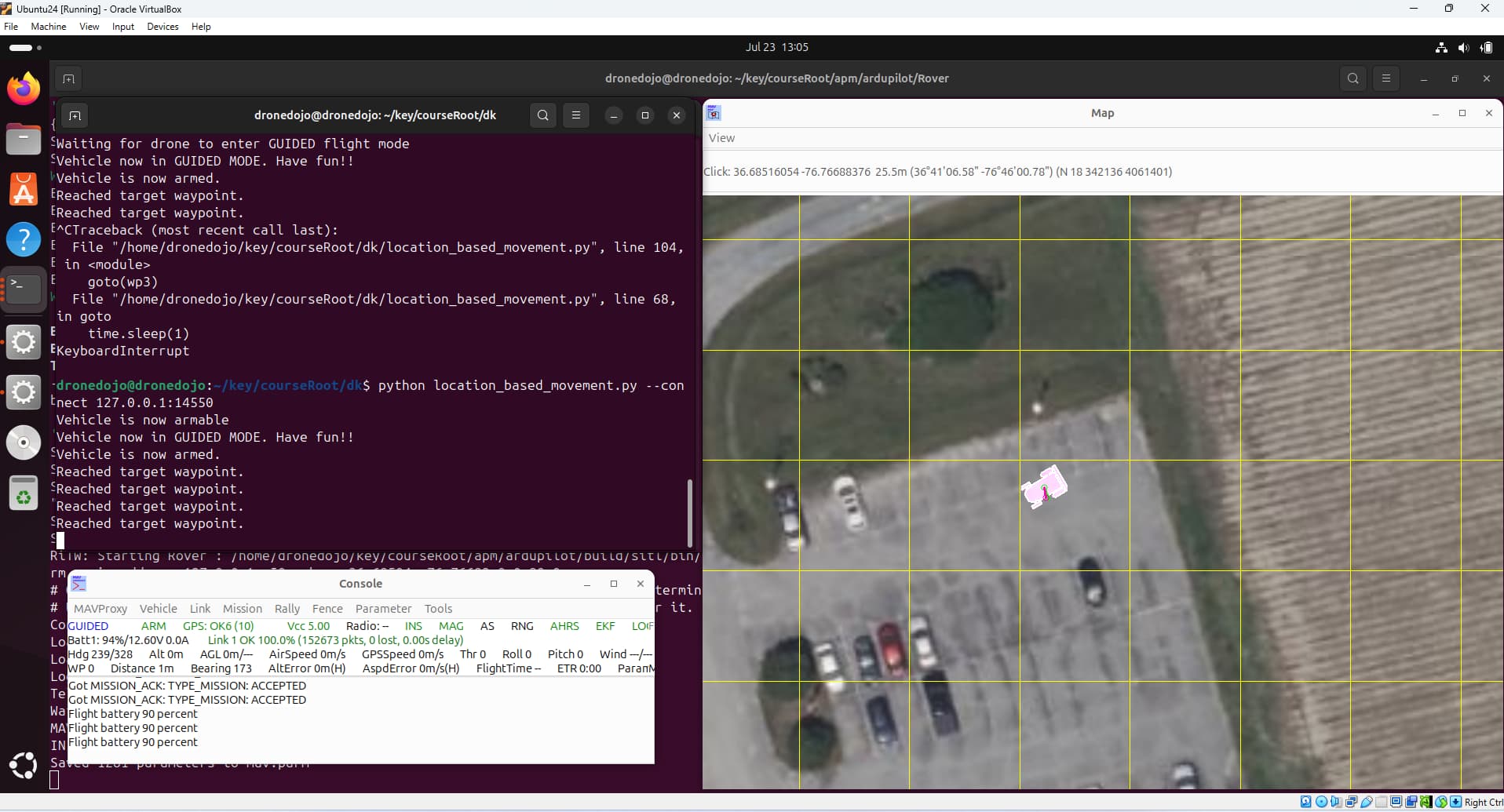Viewport: 1504px width, 812px height.
Task: Open the Help icon in the dock
Action: tap(24, 239)
